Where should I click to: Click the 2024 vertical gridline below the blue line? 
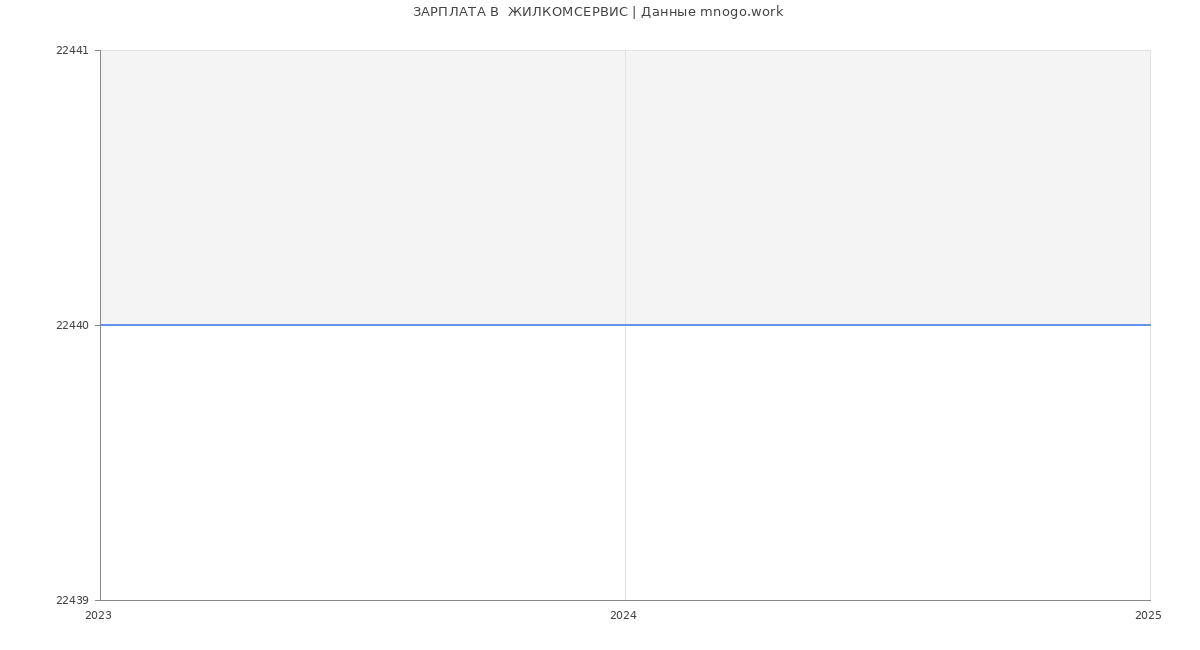tap(625, 462)
